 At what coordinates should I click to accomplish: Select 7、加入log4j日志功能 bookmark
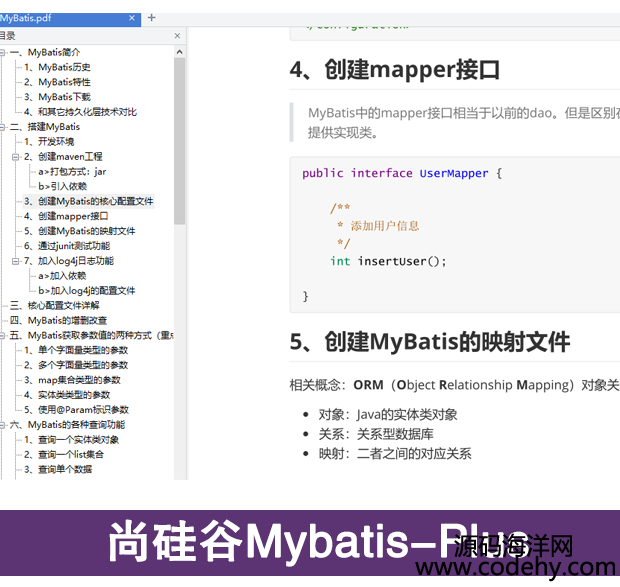point(68,261)
